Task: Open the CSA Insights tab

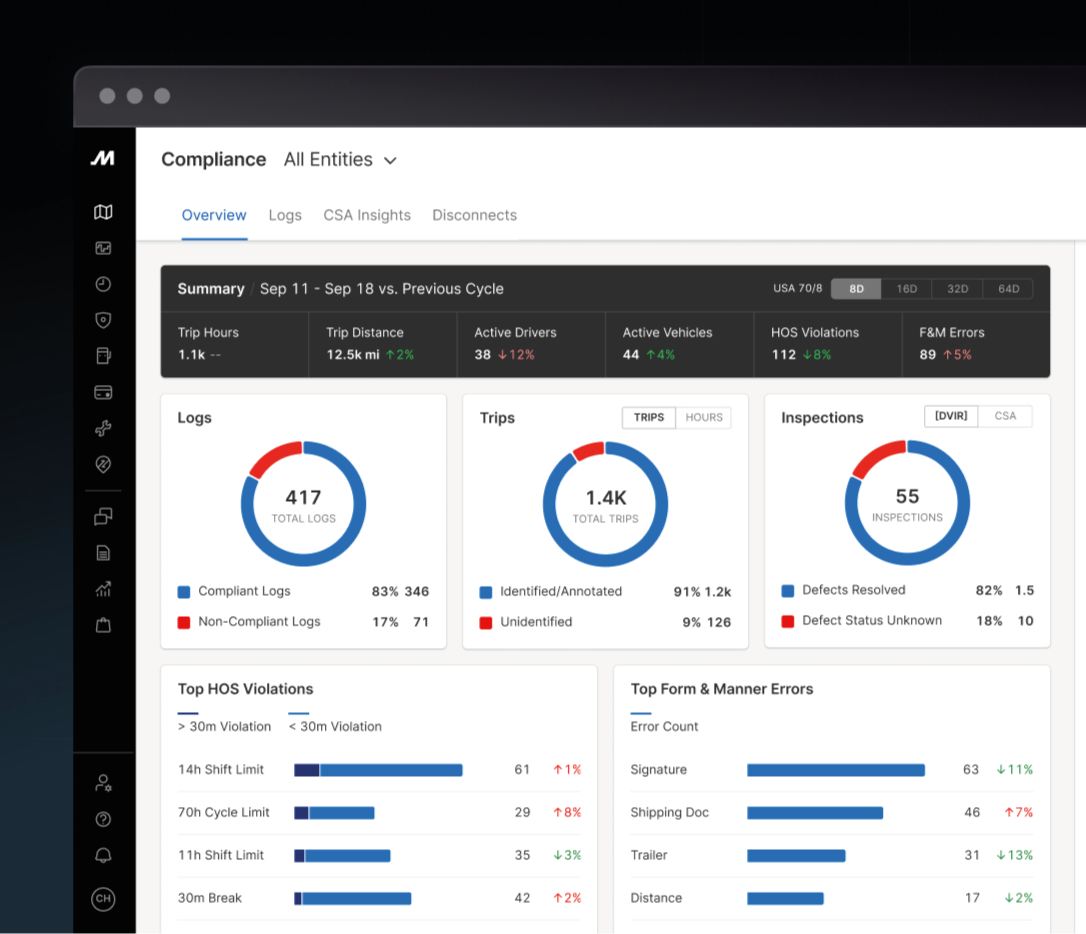Action: [367, 215]
